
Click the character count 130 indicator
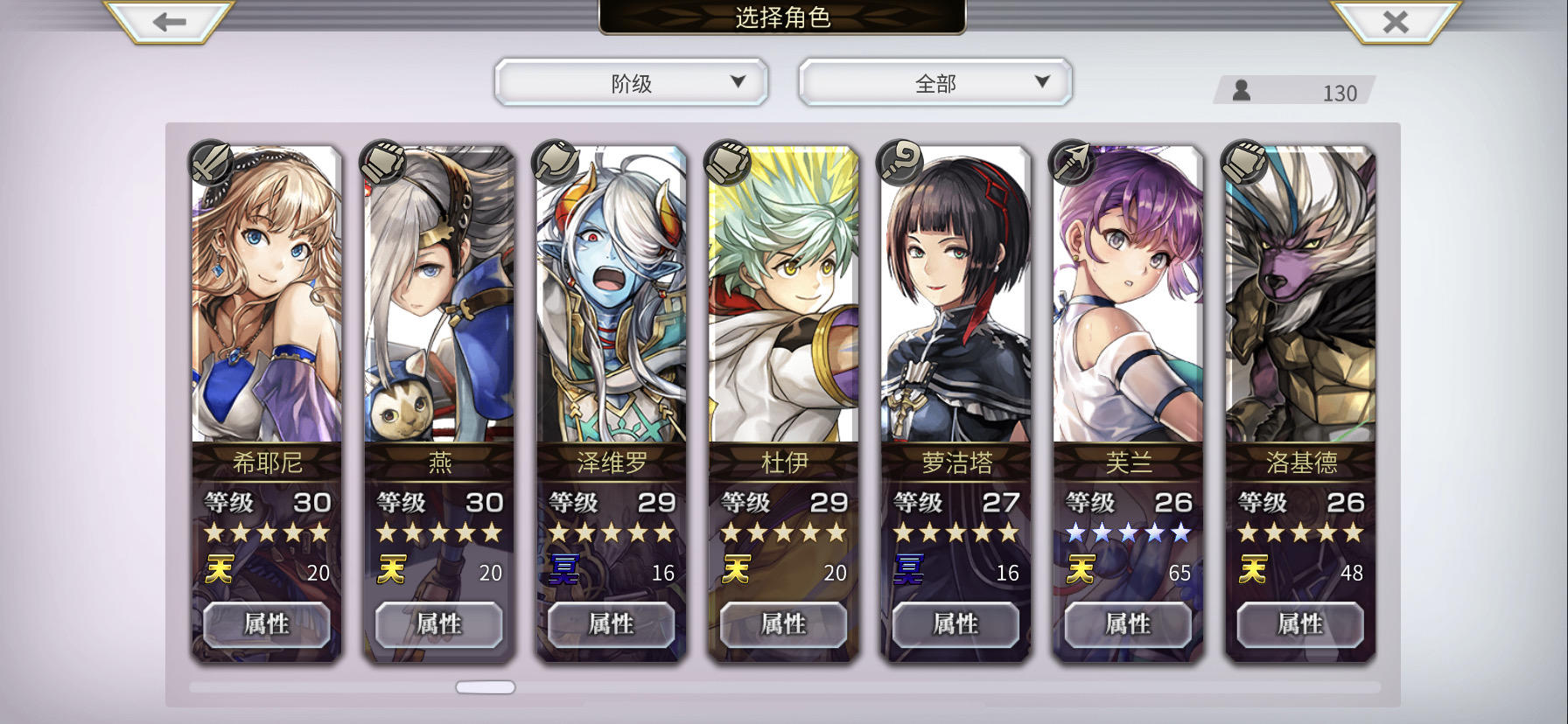pos(1295,91)
